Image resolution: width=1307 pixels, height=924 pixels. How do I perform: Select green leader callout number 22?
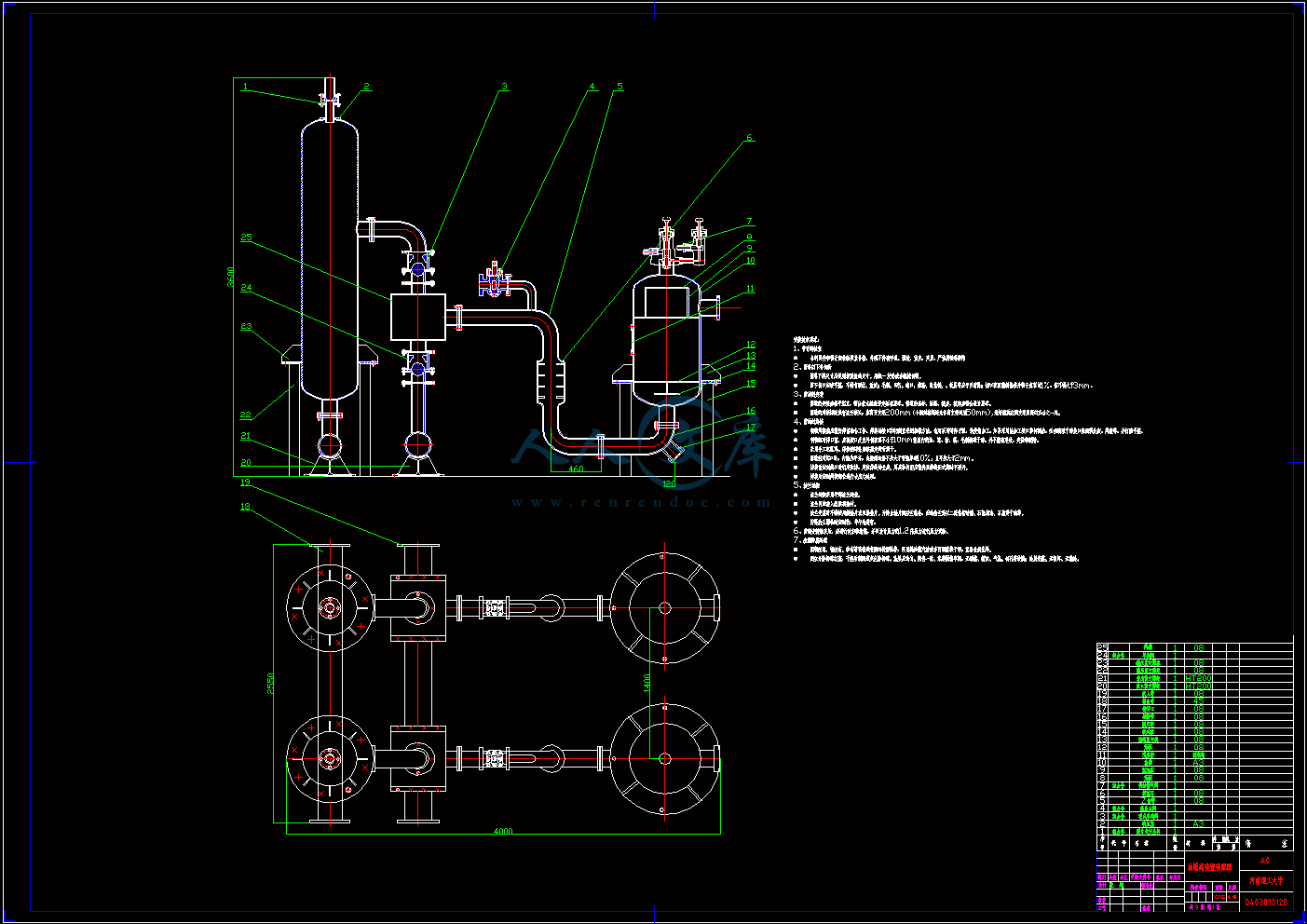[245, 415]
